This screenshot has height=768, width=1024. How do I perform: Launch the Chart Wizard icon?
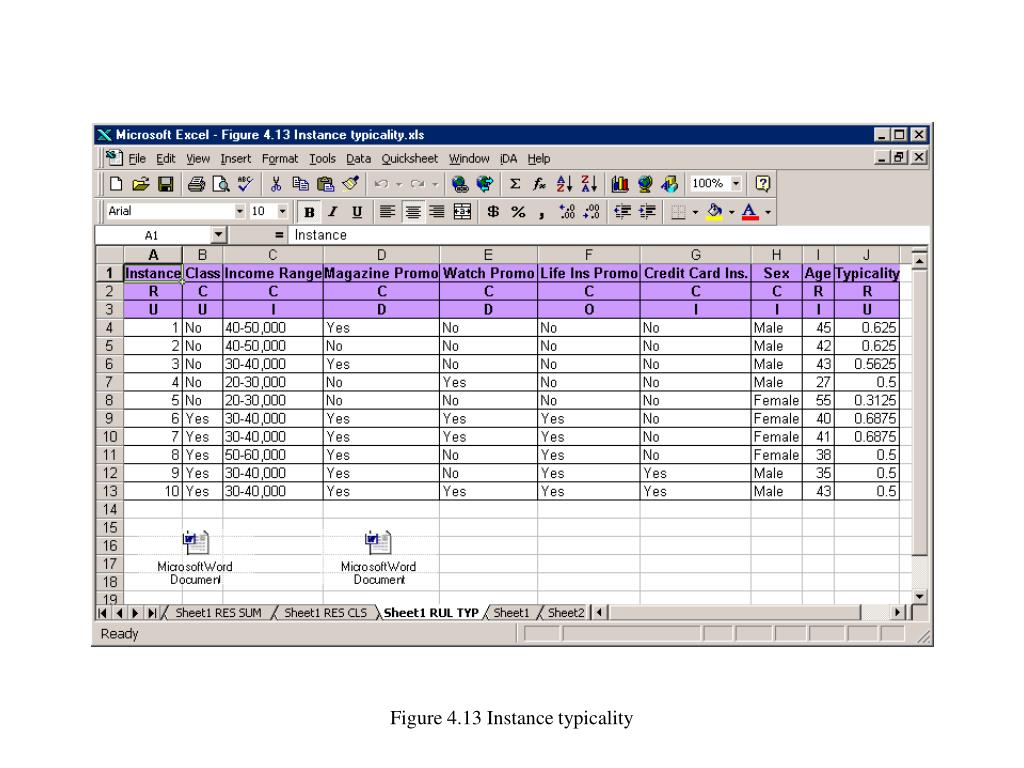click(620, 184)
